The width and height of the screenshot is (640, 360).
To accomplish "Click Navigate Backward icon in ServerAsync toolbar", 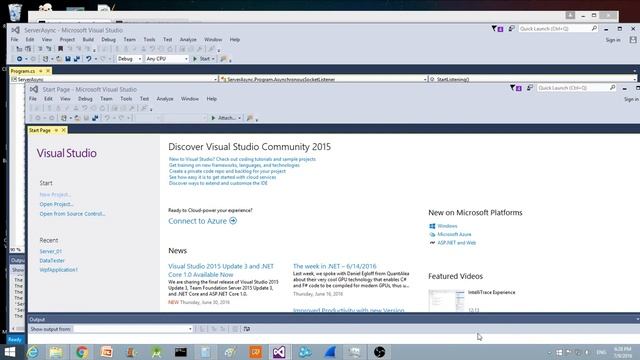I will click(x=19, y=59).
